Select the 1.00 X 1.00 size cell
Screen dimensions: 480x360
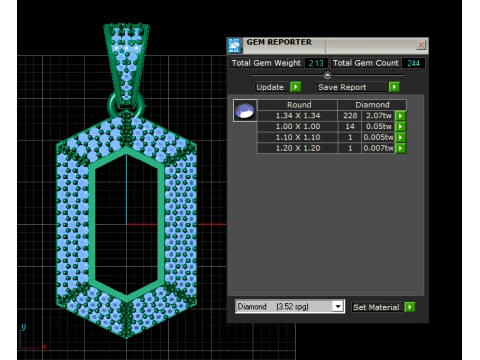pos(298,126)
